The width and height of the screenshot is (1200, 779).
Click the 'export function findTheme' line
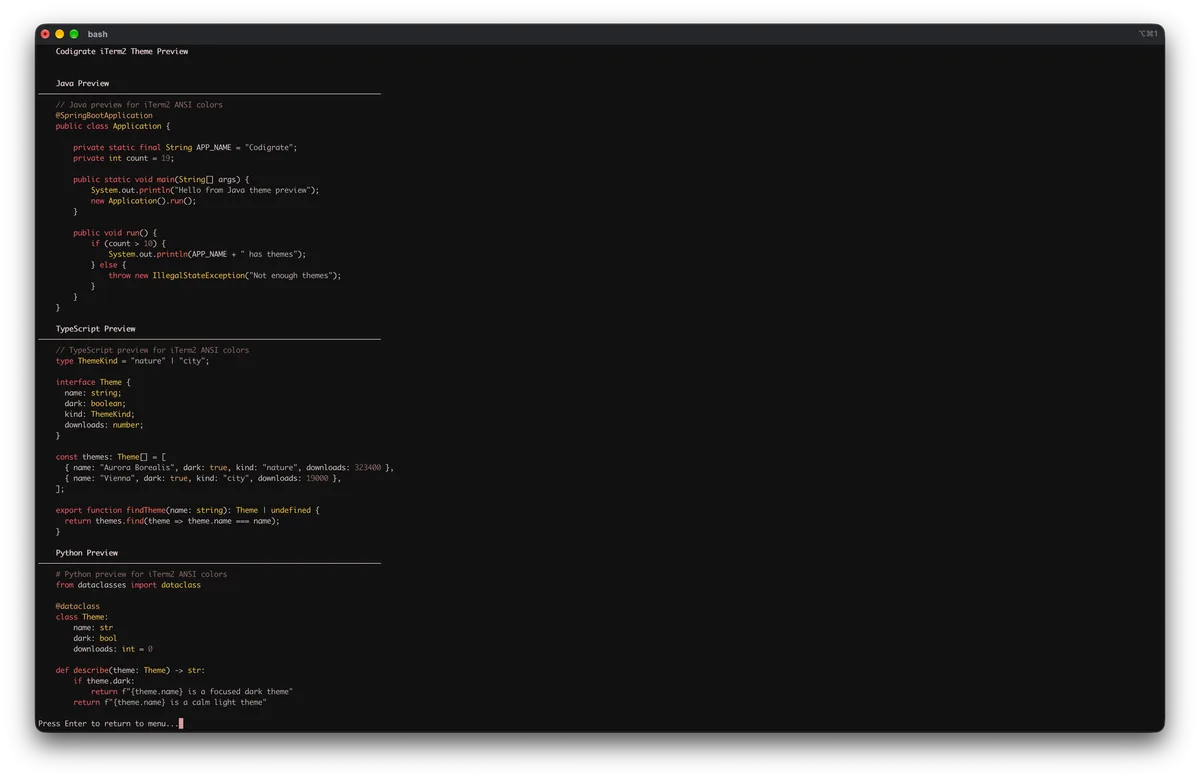coord(188,510)
